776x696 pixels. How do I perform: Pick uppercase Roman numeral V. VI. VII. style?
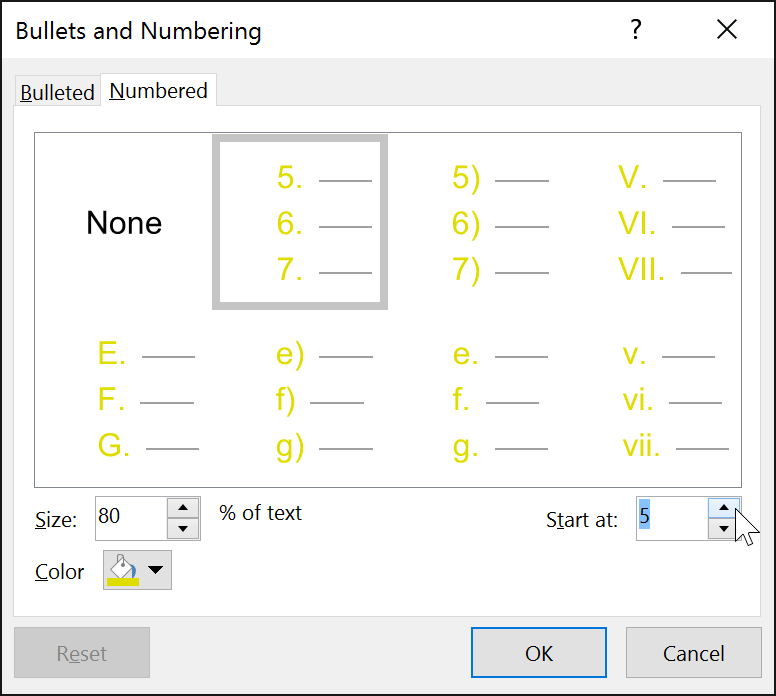pyautogui.click(x=652, y=223)
